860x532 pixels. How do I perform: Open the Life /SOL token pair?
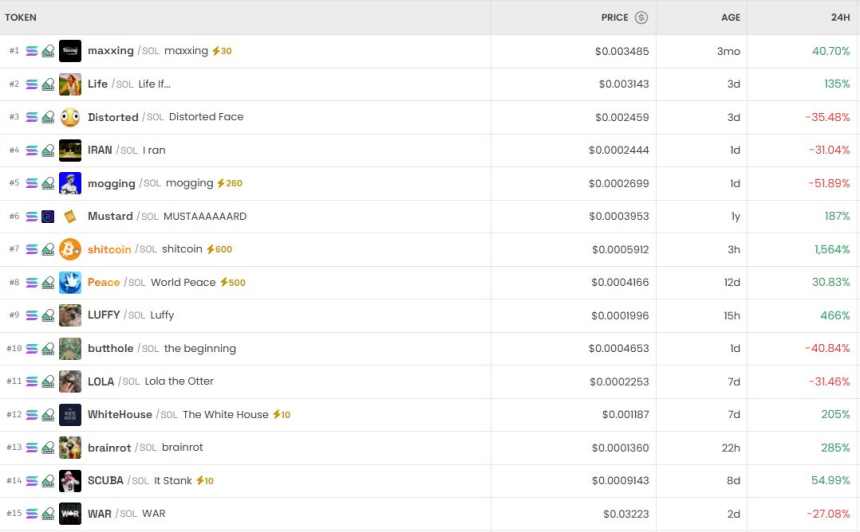coord(110,84)
